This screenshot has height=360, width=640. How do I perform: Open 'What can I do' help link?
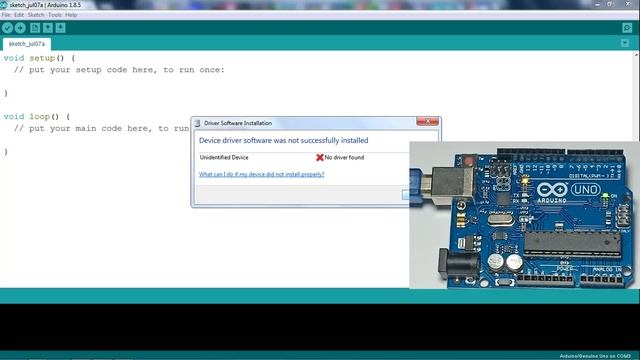262,174
